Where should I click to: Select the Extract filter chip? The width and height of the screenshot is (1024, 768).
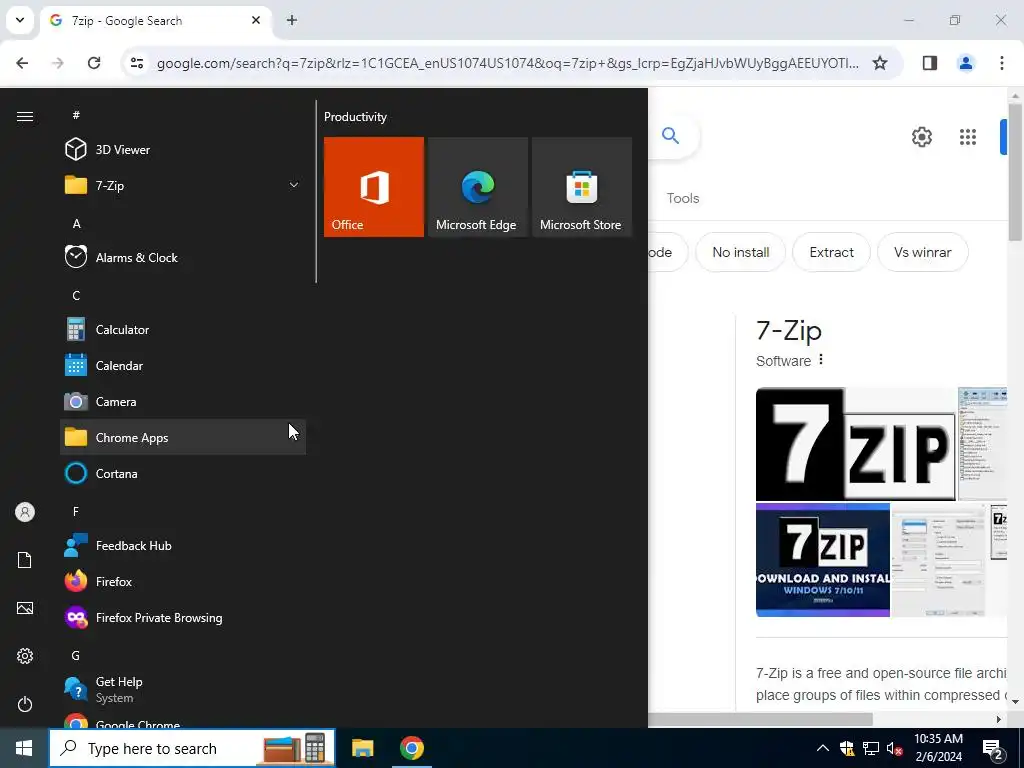(831, 252)
